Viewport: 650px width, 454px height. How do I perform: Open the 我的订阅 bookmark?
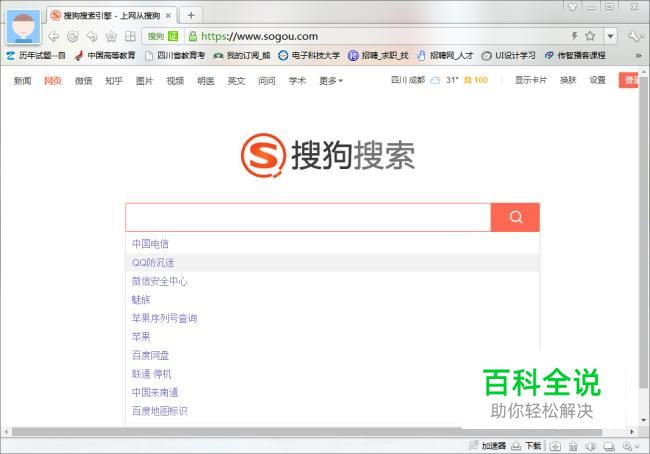(242, 55)
